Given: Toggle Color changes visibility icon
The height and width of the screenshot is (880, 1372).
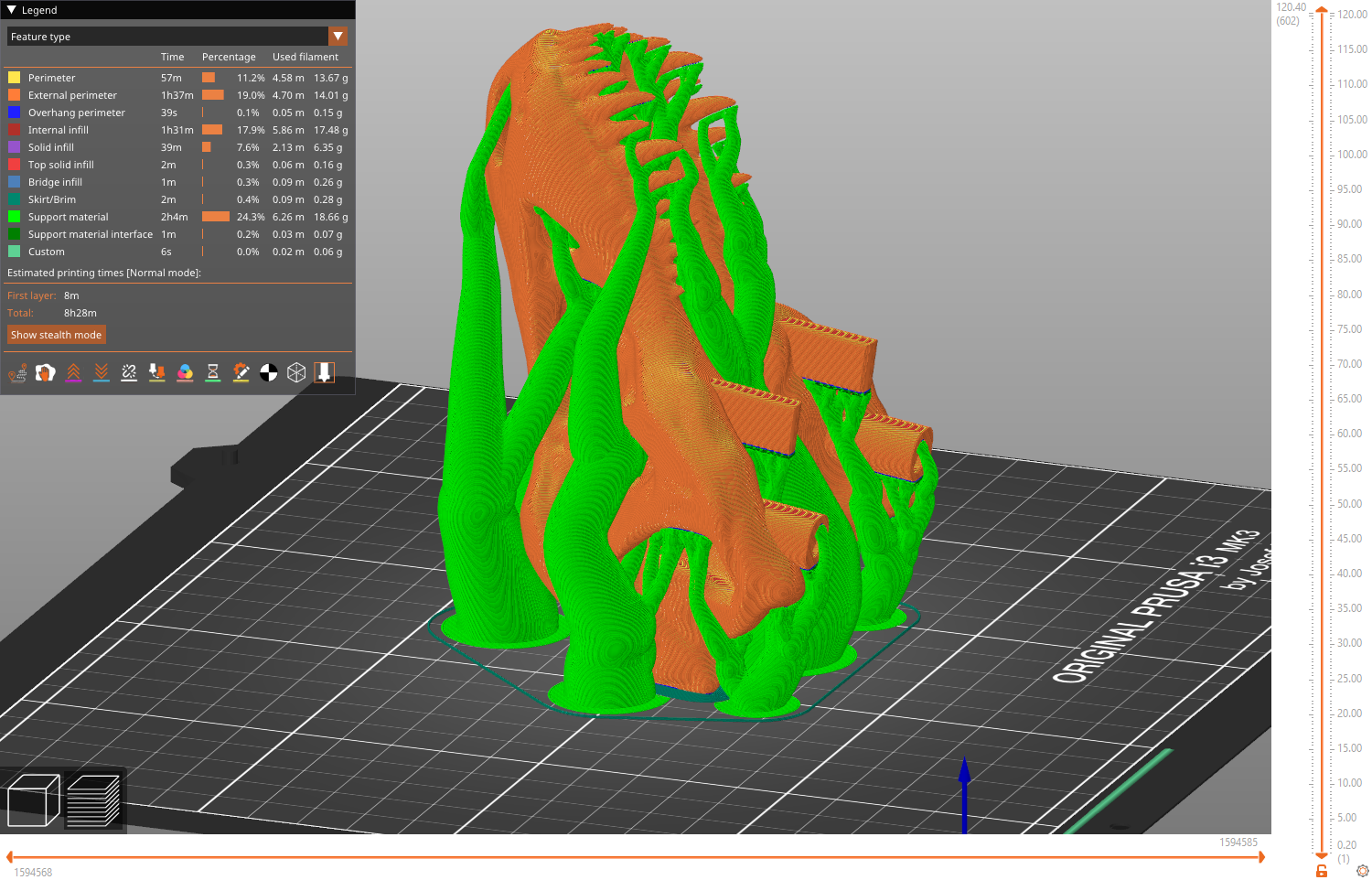Looking at the screenshot, I should point(185,372).
